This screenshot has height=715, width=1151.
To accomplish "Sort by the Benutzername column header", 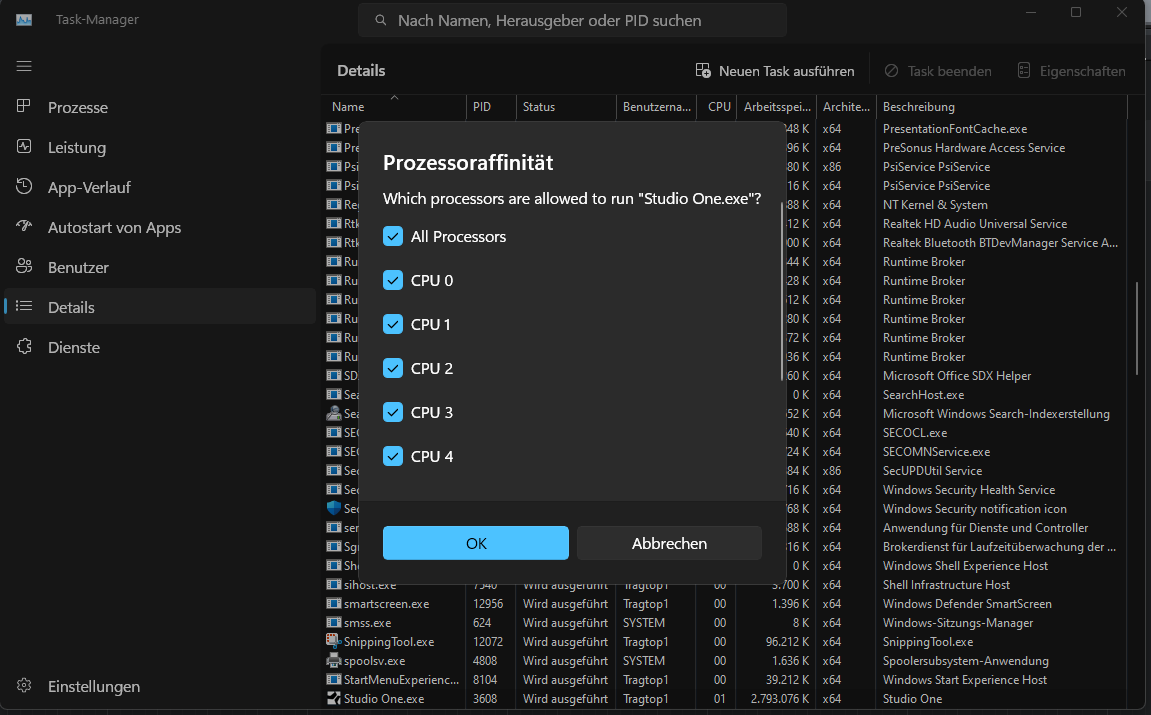I will 656,106.
